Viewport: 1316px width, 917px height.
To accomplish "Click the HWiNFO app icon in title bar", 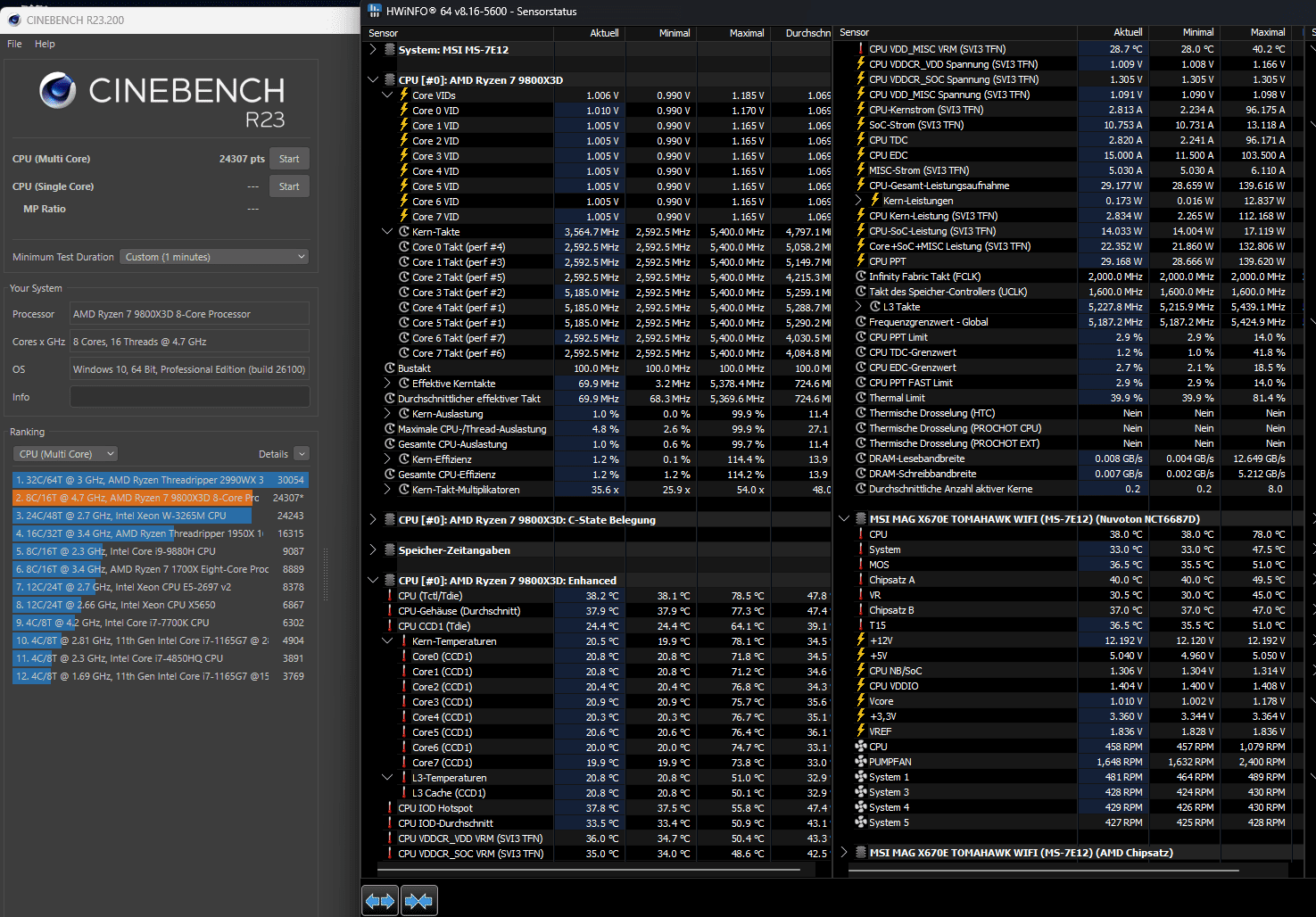I will point(373,11).
